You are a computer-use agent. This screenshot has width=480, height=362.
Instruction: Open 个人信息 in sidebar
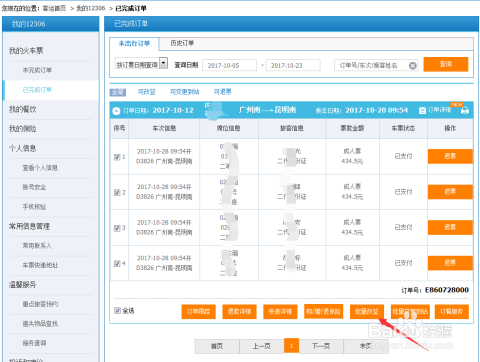pos(23,148)
